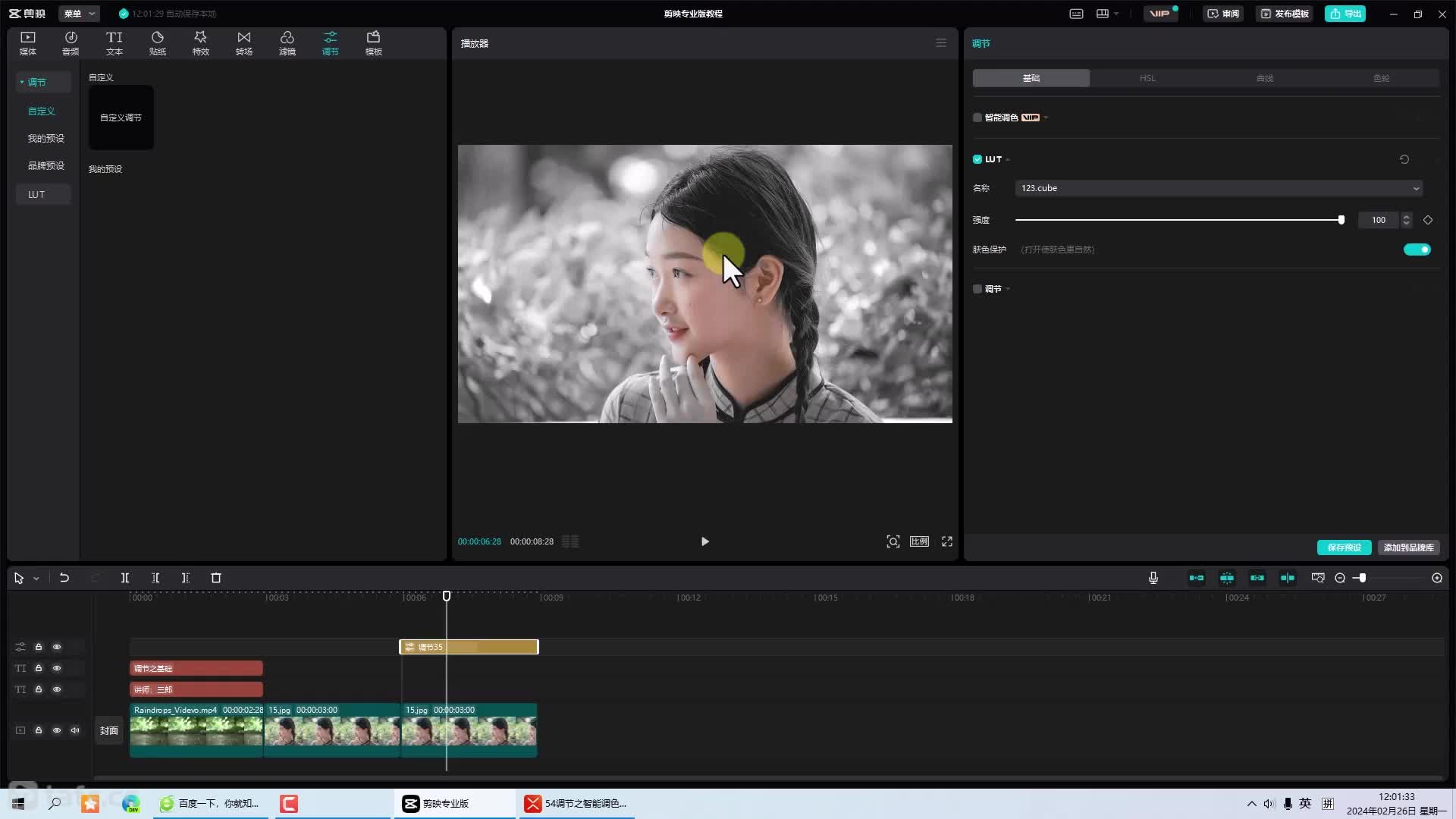Select the 基础 basic tab
The image size is (1456, 819).
pos(1031,78)
